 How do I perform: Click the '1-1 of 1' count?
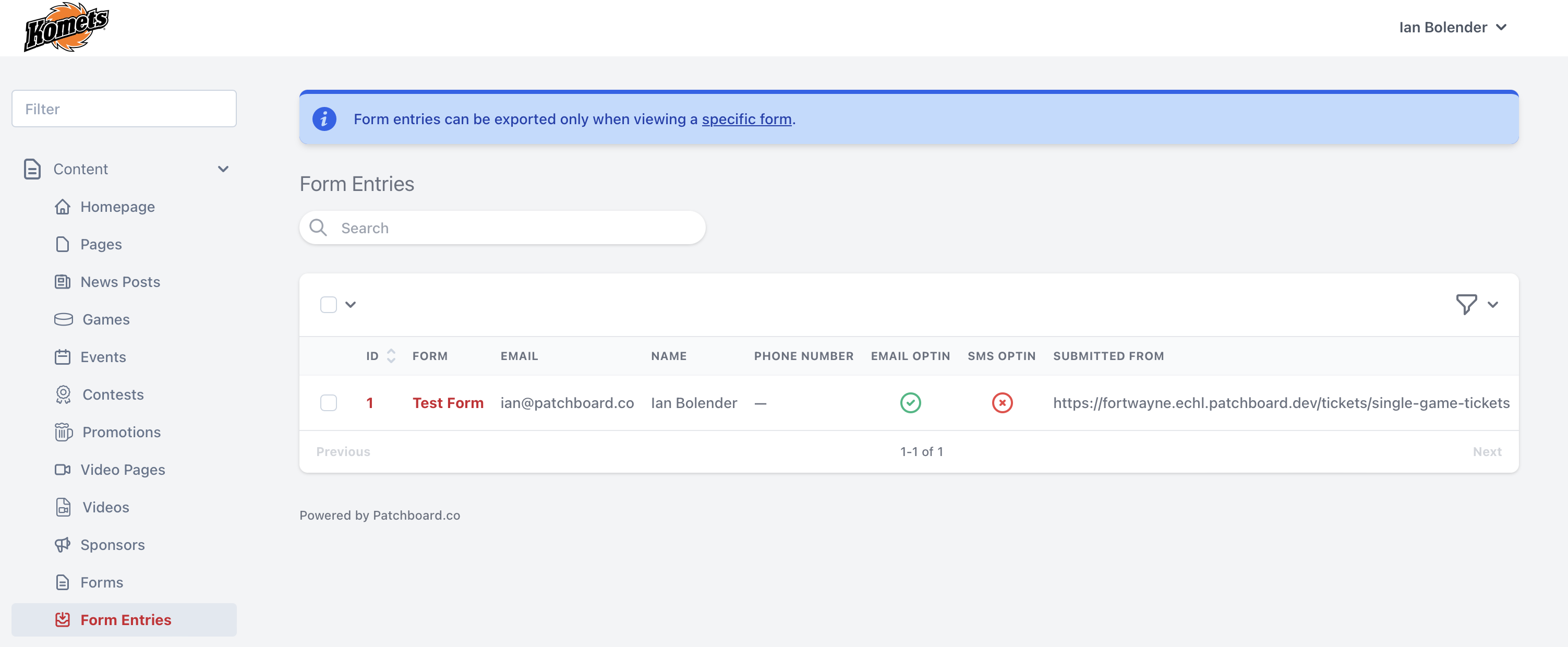click(922, 452)
